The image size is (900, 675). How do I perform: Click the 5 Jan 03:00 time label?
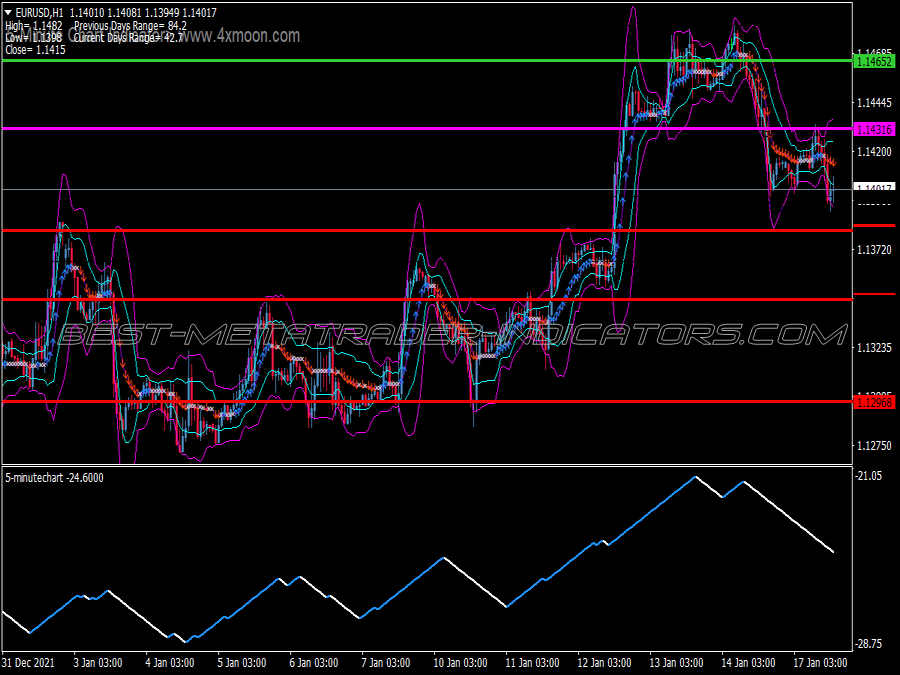point(242,662)
